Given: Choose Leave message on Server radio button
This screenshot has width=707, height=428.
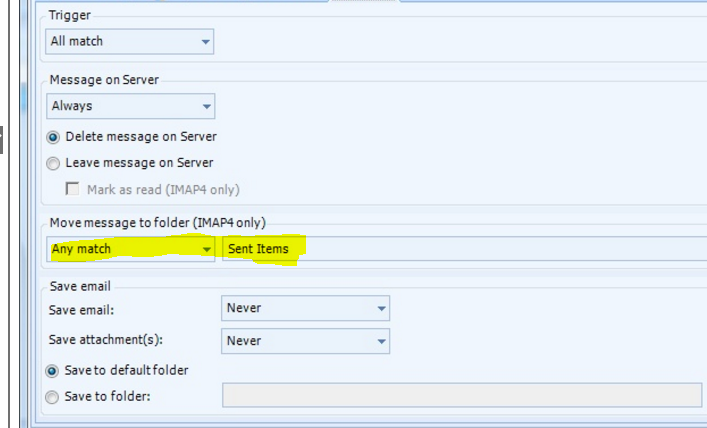Looking at the screenshot, I should [x=54, y=163].
